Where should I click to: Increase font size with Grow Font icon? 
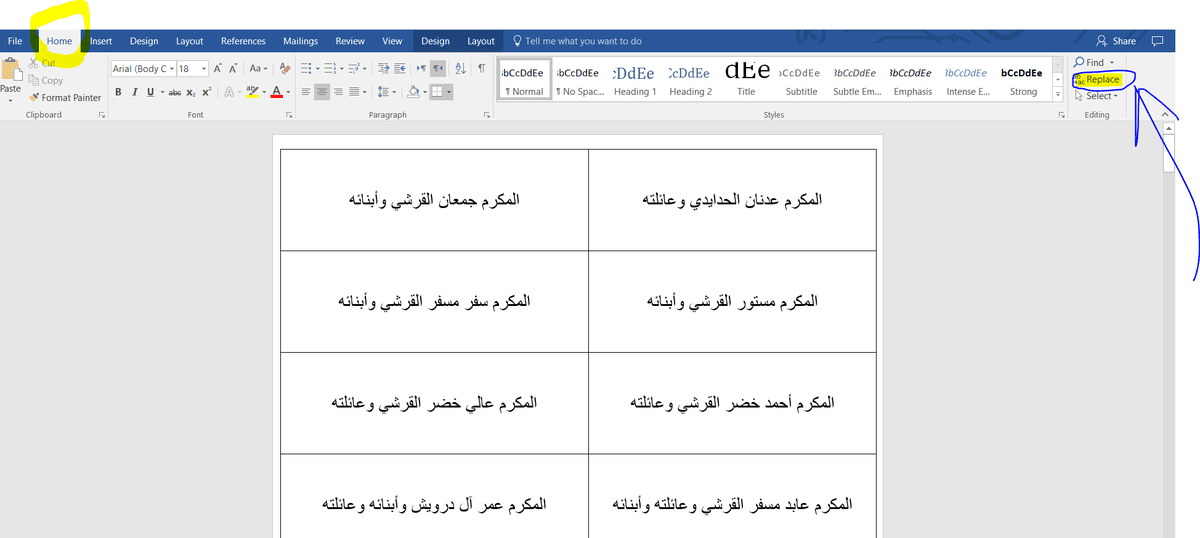(x=218, y=69)
